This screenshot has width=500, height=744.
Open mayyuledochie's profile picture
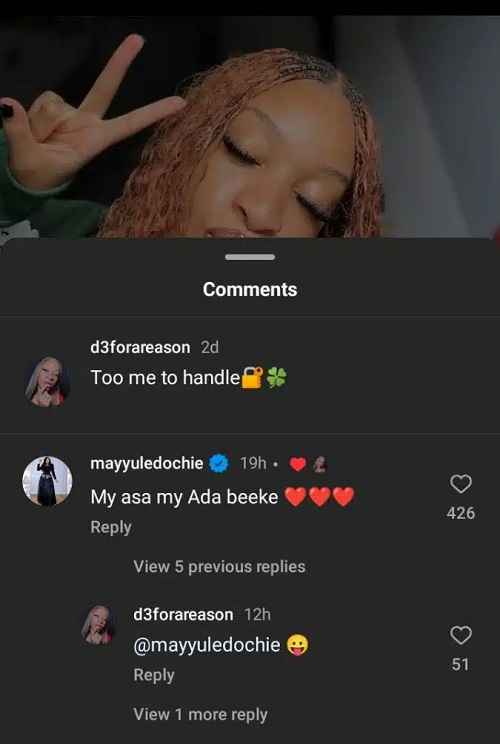point(47,481)
